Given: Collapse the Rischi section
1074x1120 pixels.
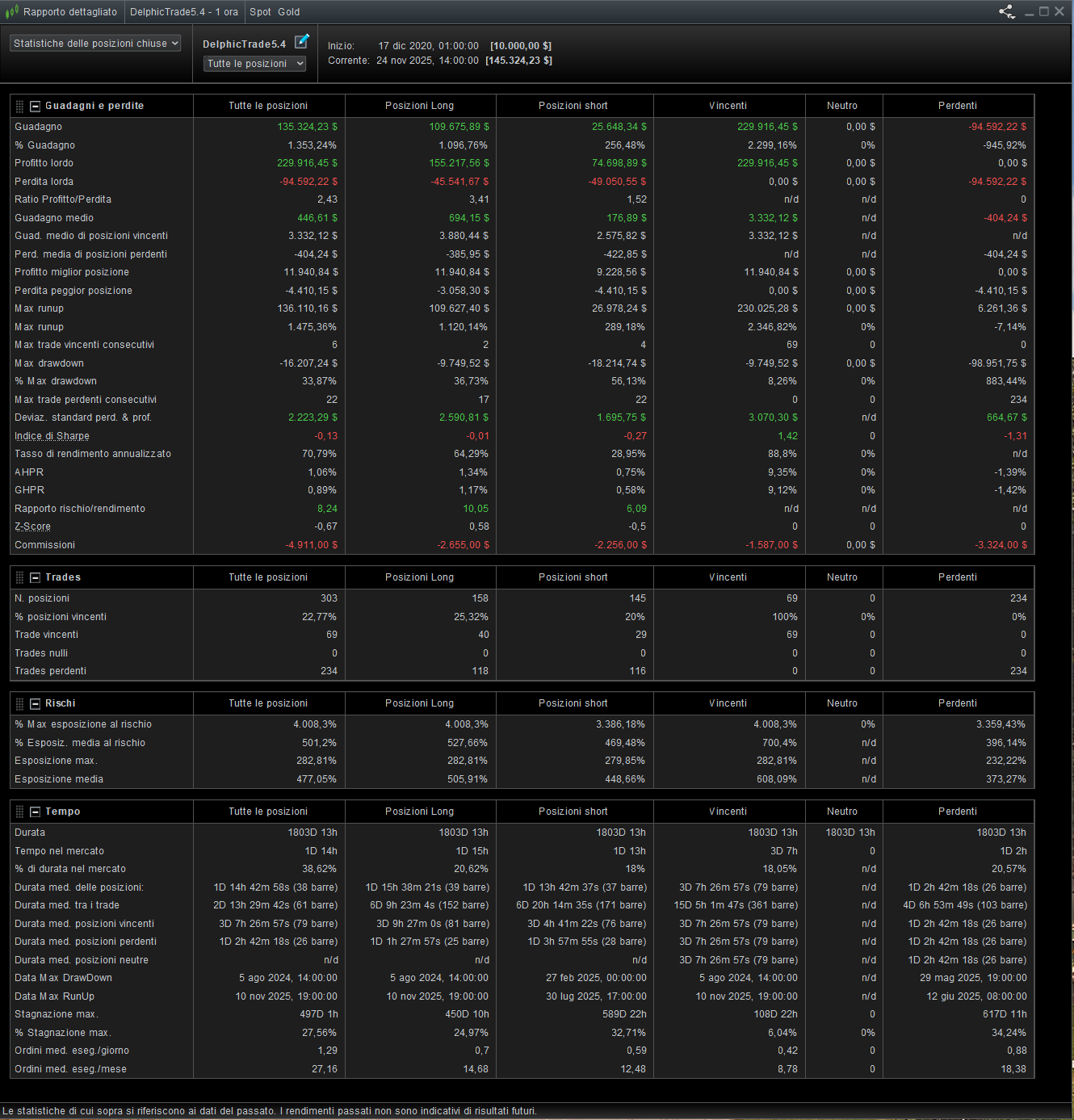Looking at the screenshot, I should click(x=35, y=703).
